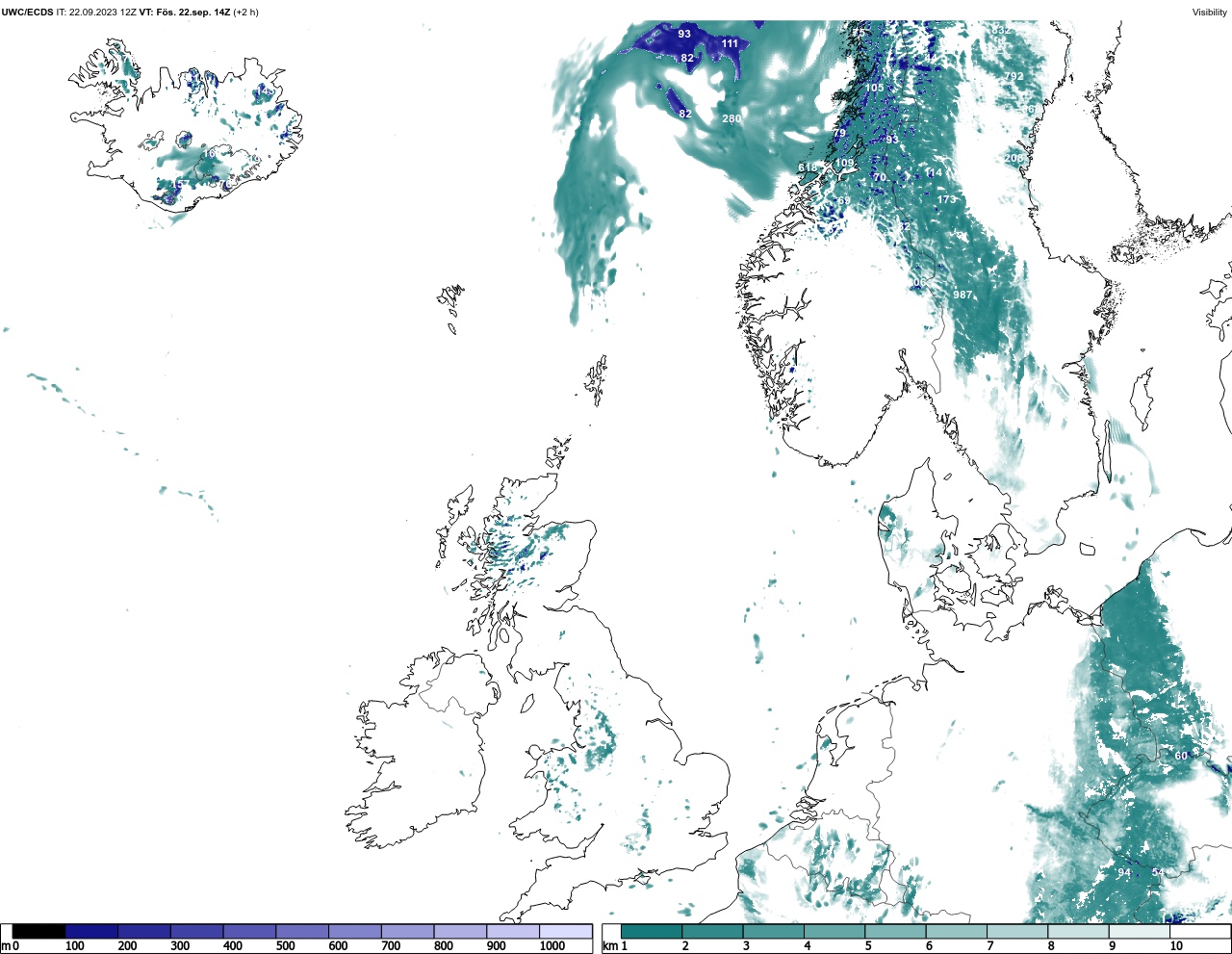Image resolution: width=1232 pixels, height=954 pixels.
Task: Click the '60' value over Poland
Action: pos(1181,756)
